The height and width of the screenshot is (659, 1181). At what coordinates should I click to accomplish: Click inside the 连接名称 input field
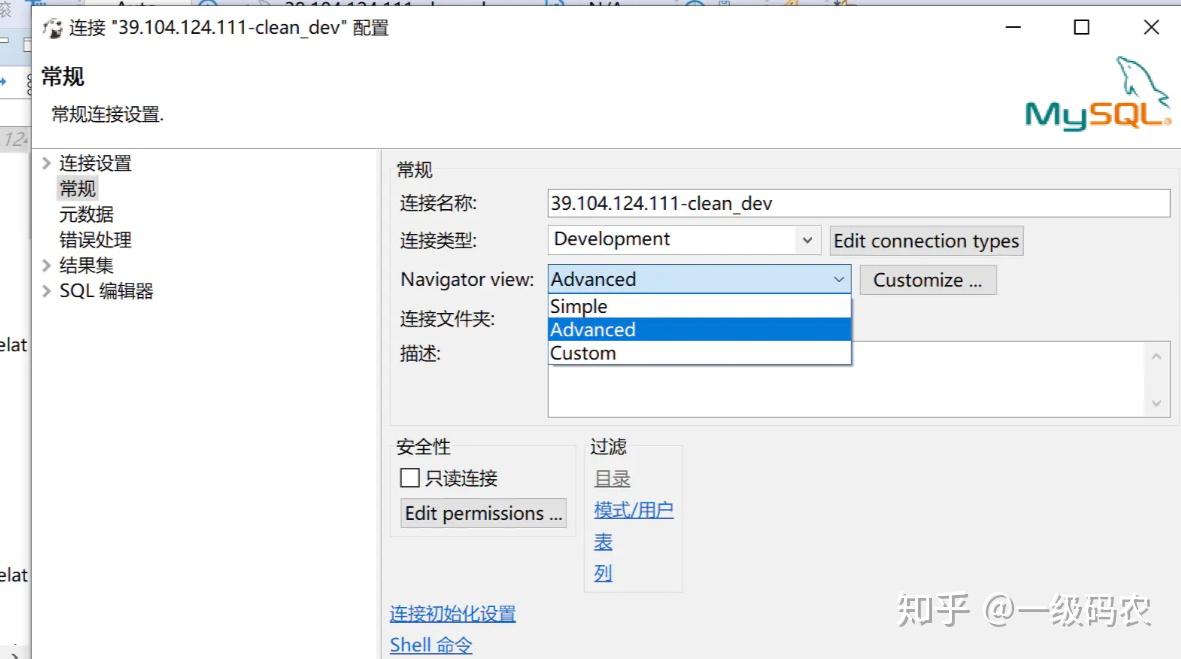[858, 202]
